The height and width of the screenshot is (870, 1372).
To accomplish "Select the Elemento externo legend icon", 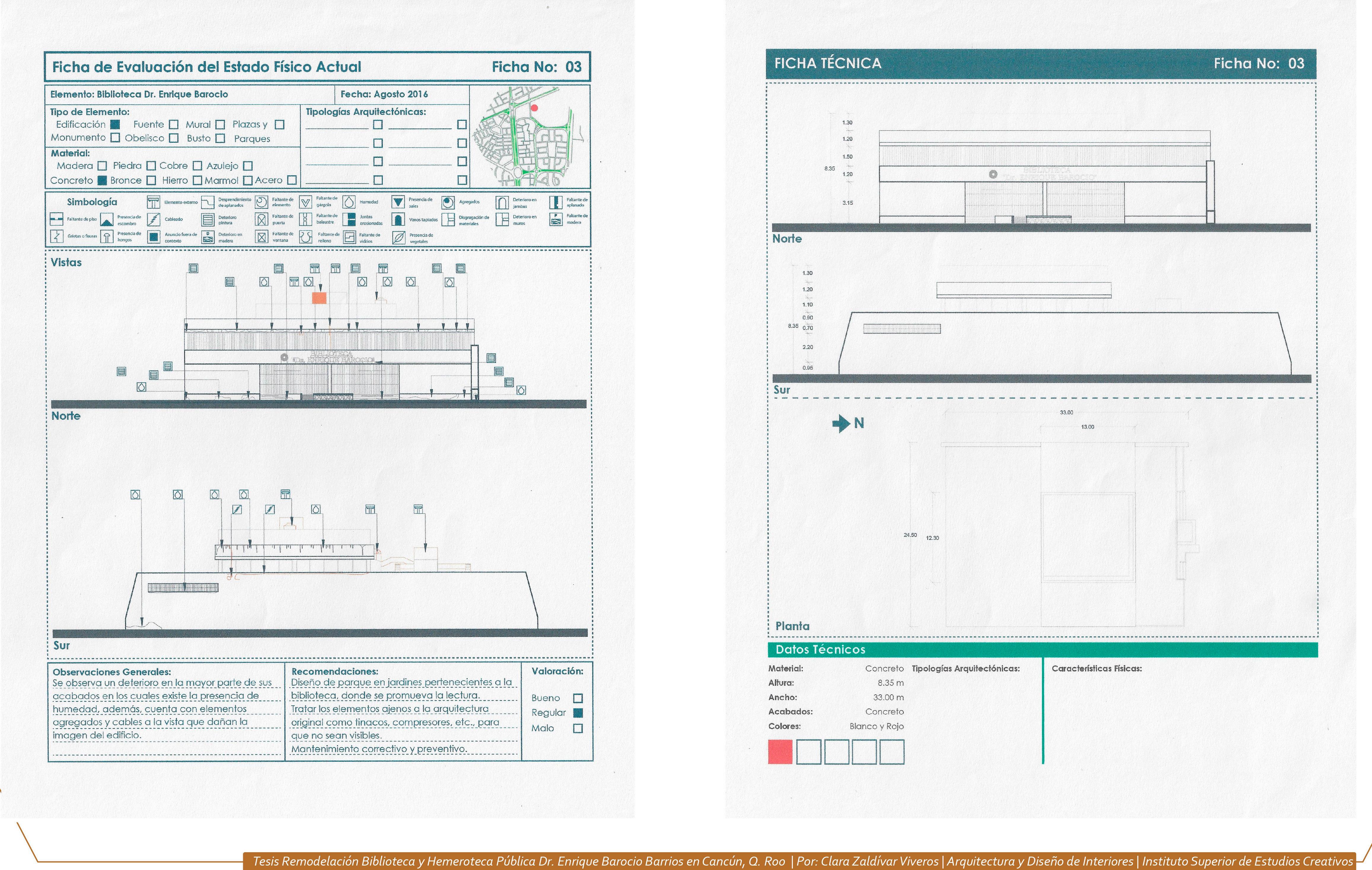I will (153, 202).
